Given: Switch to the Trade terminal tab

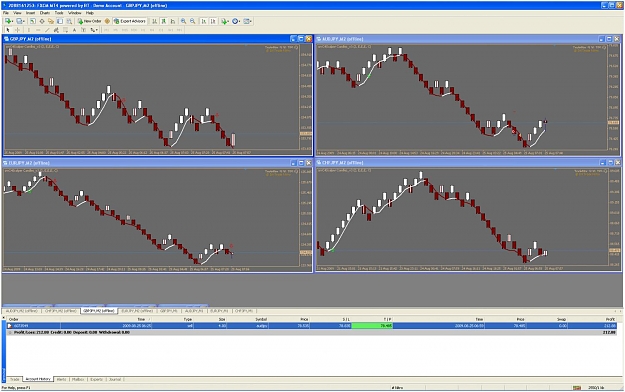Looking at the screenshot, I should pos(15,379).
